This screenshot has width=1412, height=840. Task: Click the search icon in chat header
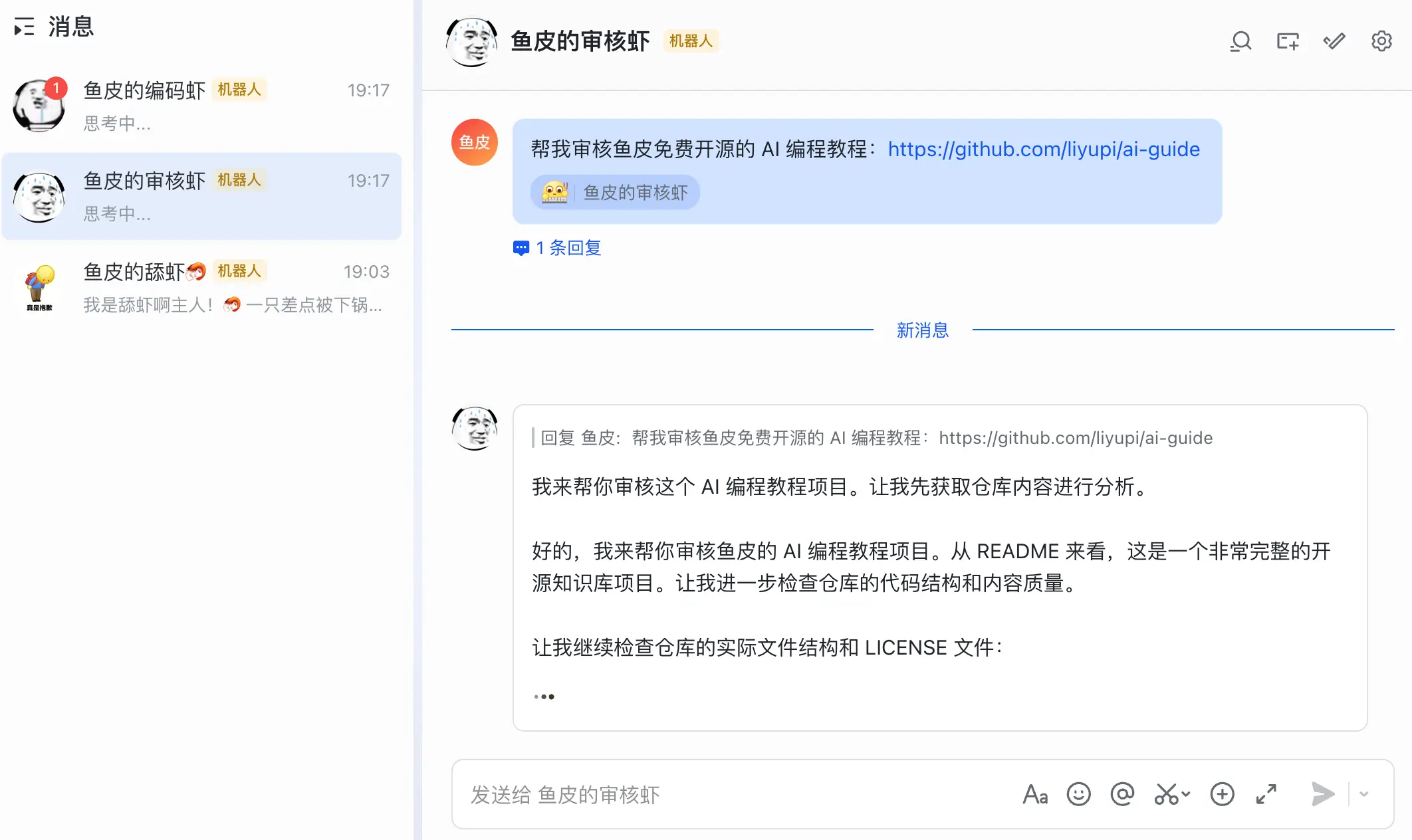(x=1240, y=42)
